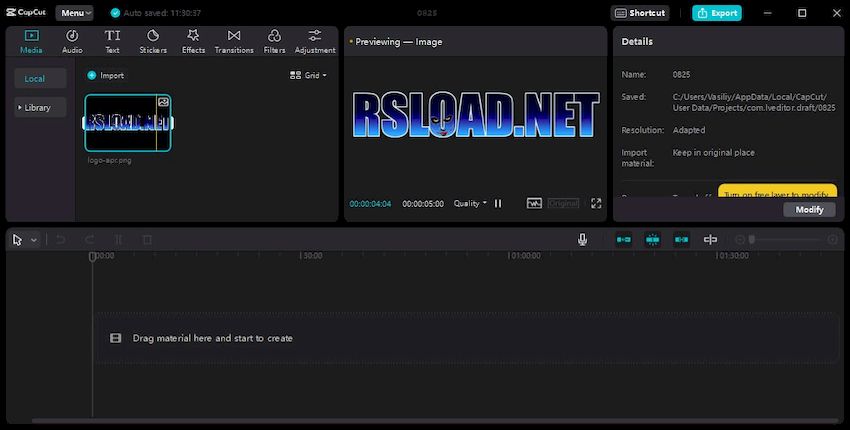Viewport: 850px width, 430px height.
Task: Click the timeline playhead handle
Action: point(92,256)
